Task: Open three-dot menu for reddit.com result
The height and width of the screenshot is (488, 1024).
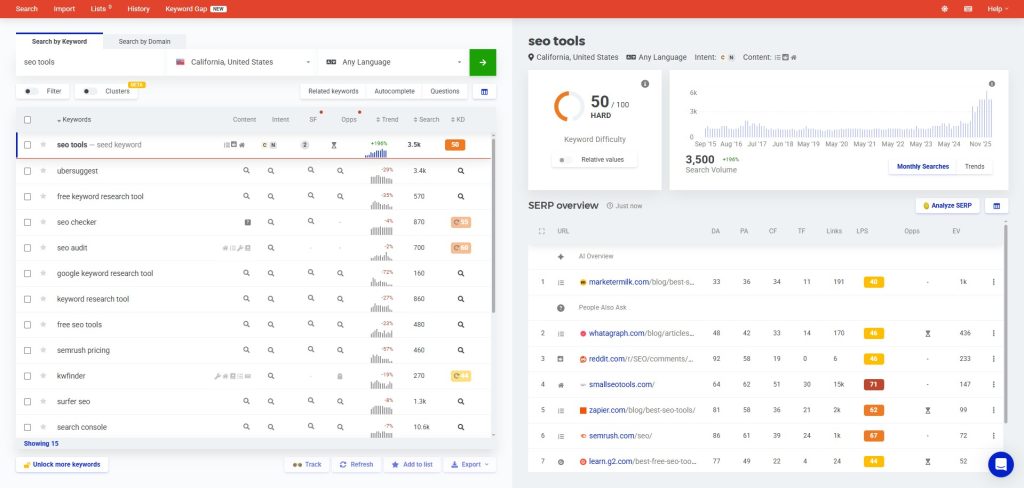Action: [993, 359]
